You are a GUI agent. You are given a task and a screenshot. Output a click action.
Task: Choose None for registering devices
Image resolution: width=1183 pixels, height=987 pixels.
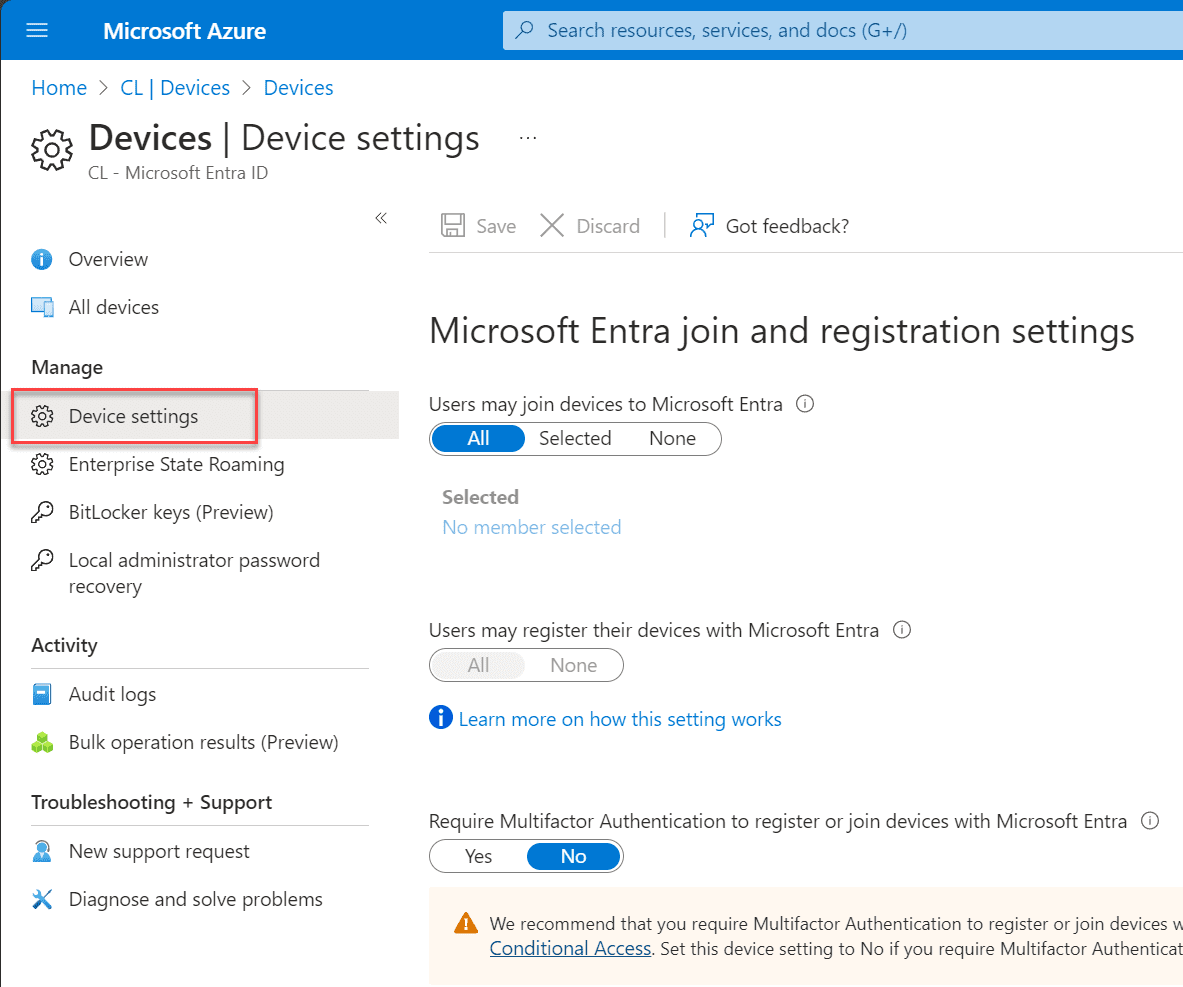pyautogui.click(x=573, y=665)
